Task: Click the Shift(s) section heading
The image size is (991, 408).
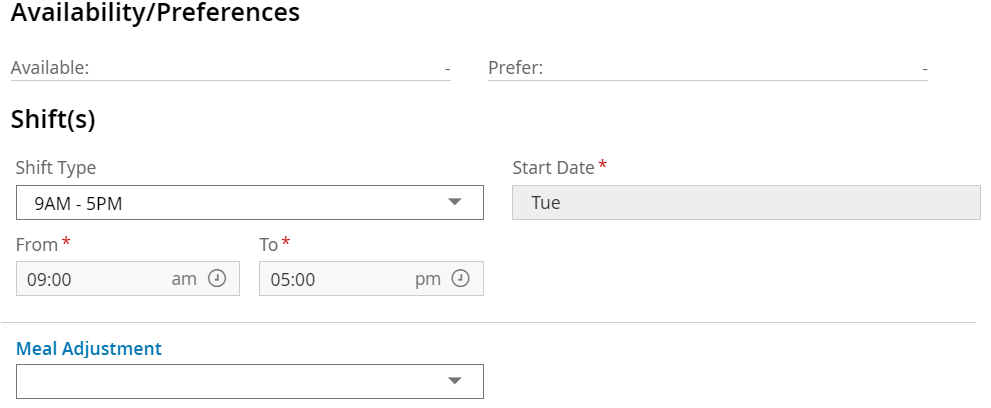Action: 53,120
